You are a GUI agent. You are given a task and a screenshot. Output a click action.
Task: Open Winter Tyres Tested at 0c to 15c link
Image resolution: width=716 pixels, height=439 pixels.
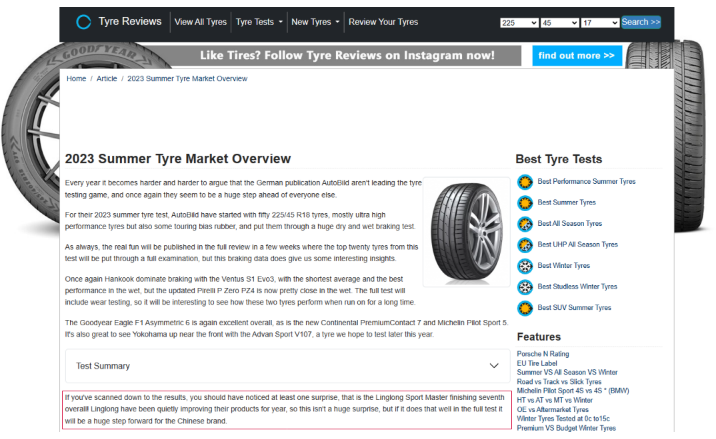coord(563,418)
